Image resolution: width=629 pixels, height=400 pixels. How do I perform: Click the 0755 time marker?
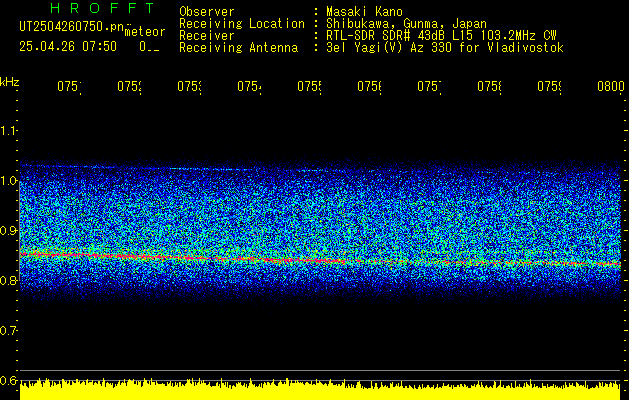[309, 86]
